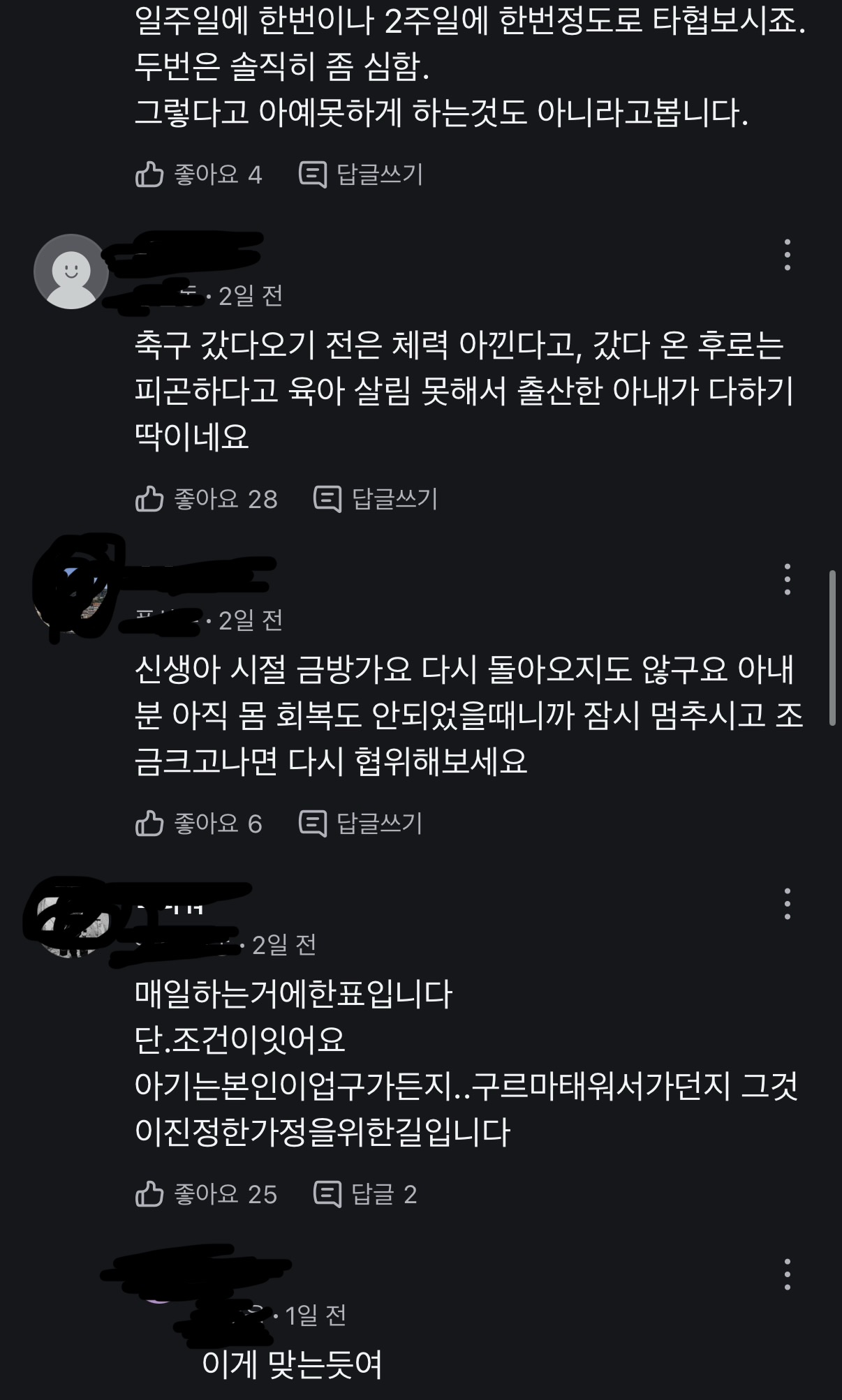Open the gray smiley profile avatar
The image size is (842, 1400).
(x=71, y=271)
